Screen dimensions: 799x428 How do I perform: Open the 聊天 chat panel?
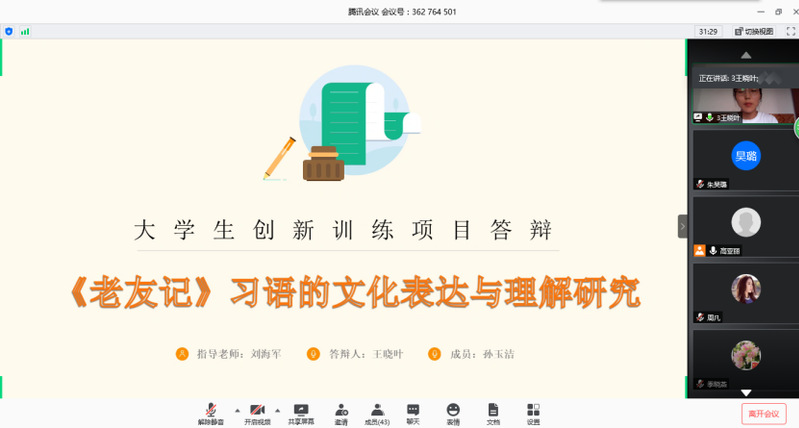(x=413, y=413)
